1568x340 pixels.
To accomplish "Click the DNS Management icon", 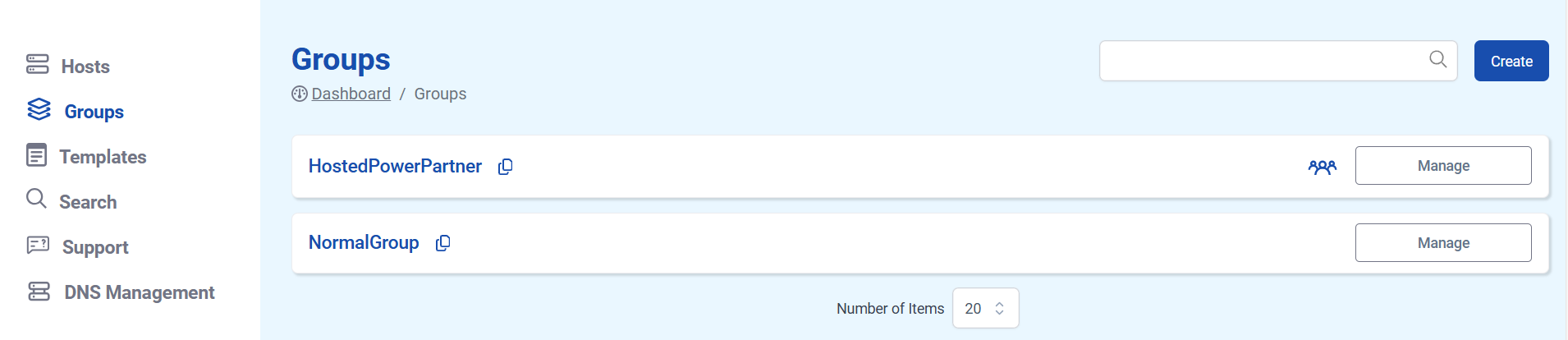I will [39, 292].
